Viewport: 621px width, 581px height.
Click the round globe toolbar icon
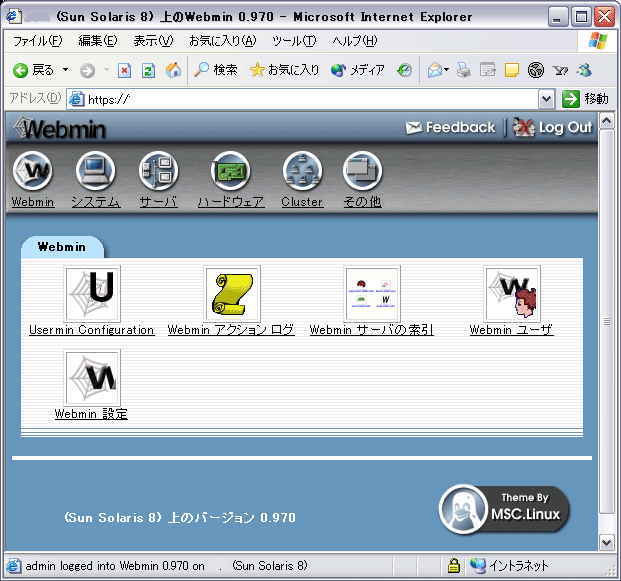tap(536, 70)
